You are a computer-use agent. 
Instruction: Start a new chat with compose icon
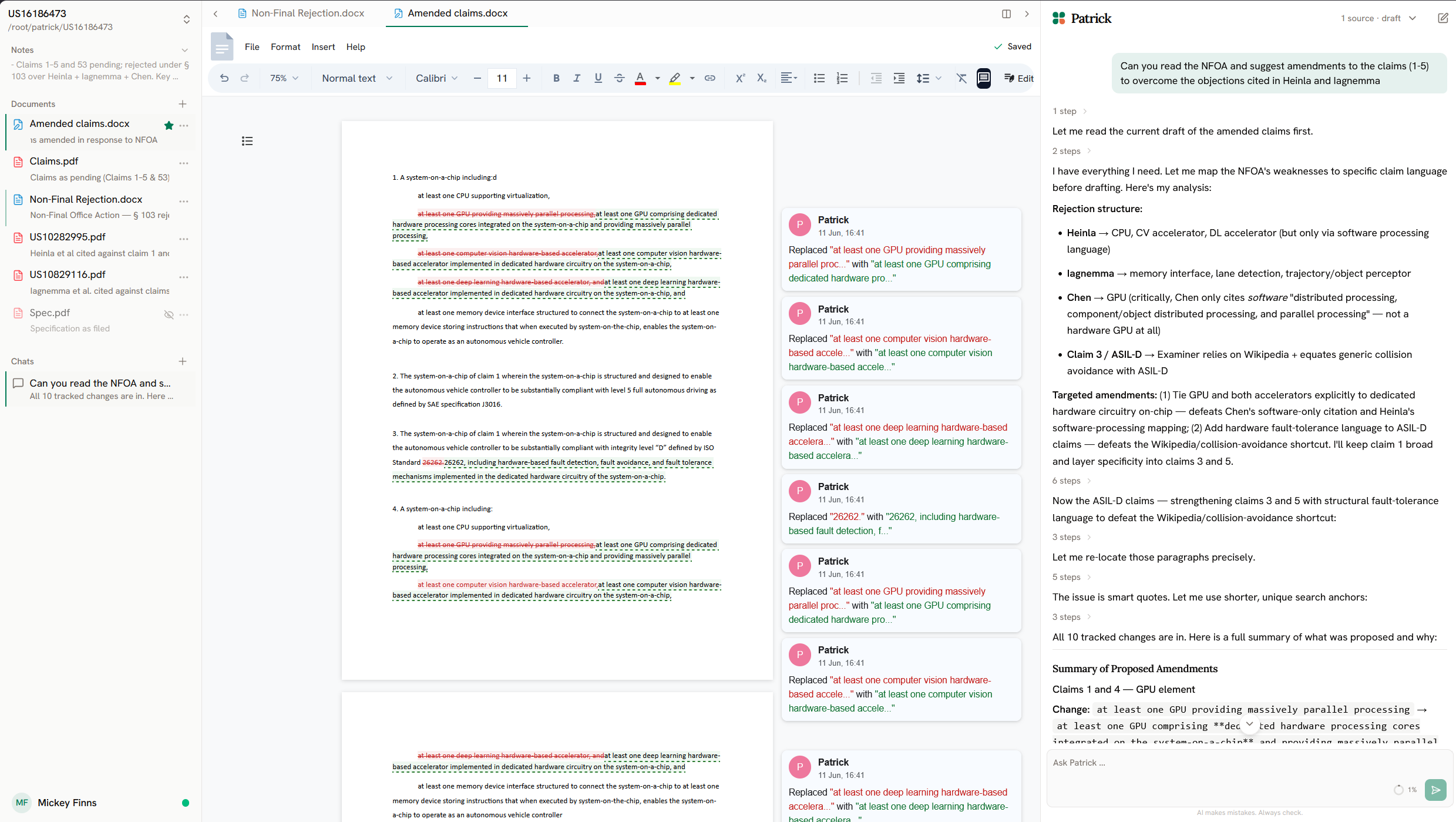(1442, 18)
